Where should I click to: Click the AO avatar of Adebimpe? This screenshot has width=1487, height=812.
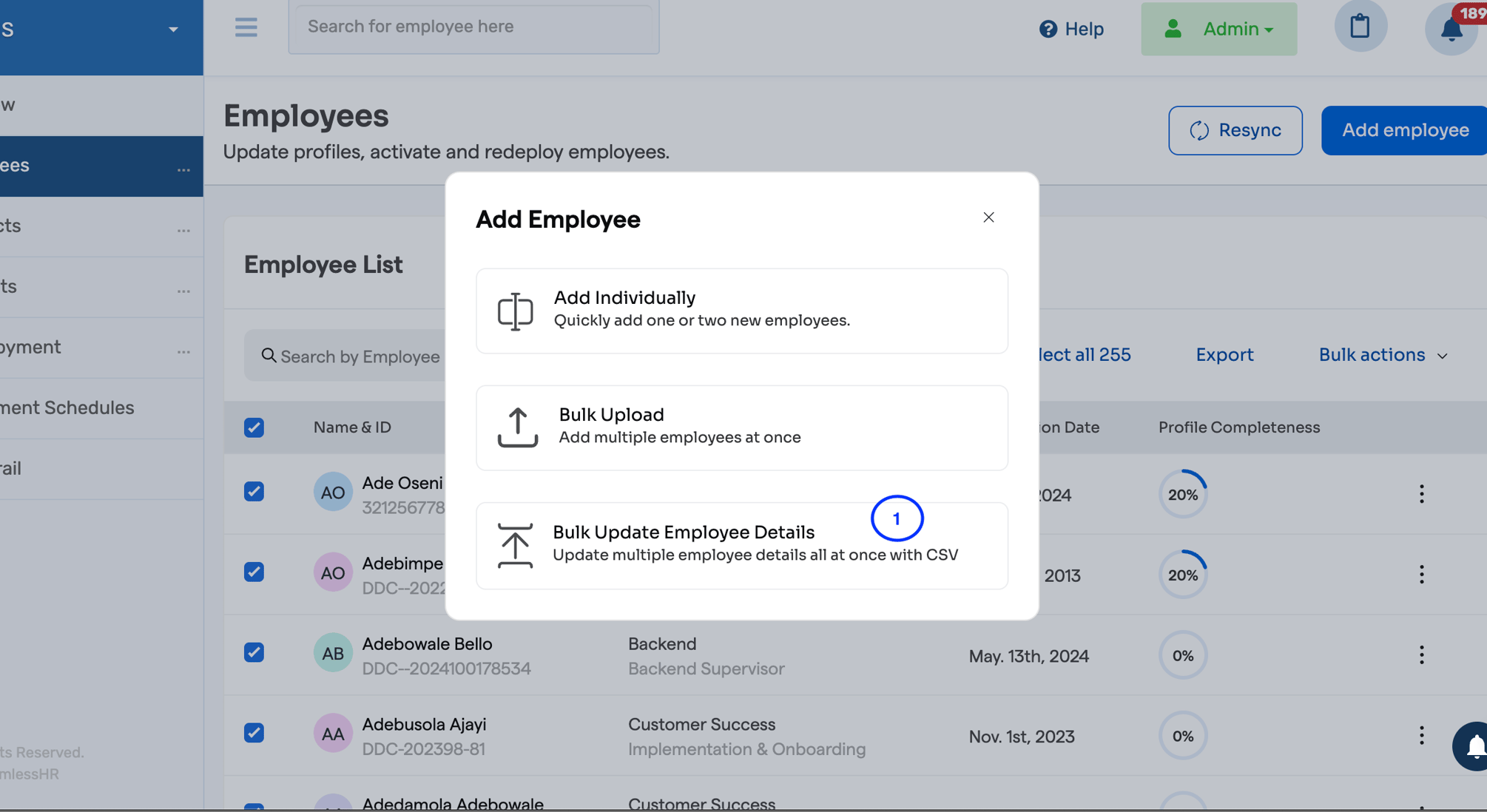(x=333, y=572)
